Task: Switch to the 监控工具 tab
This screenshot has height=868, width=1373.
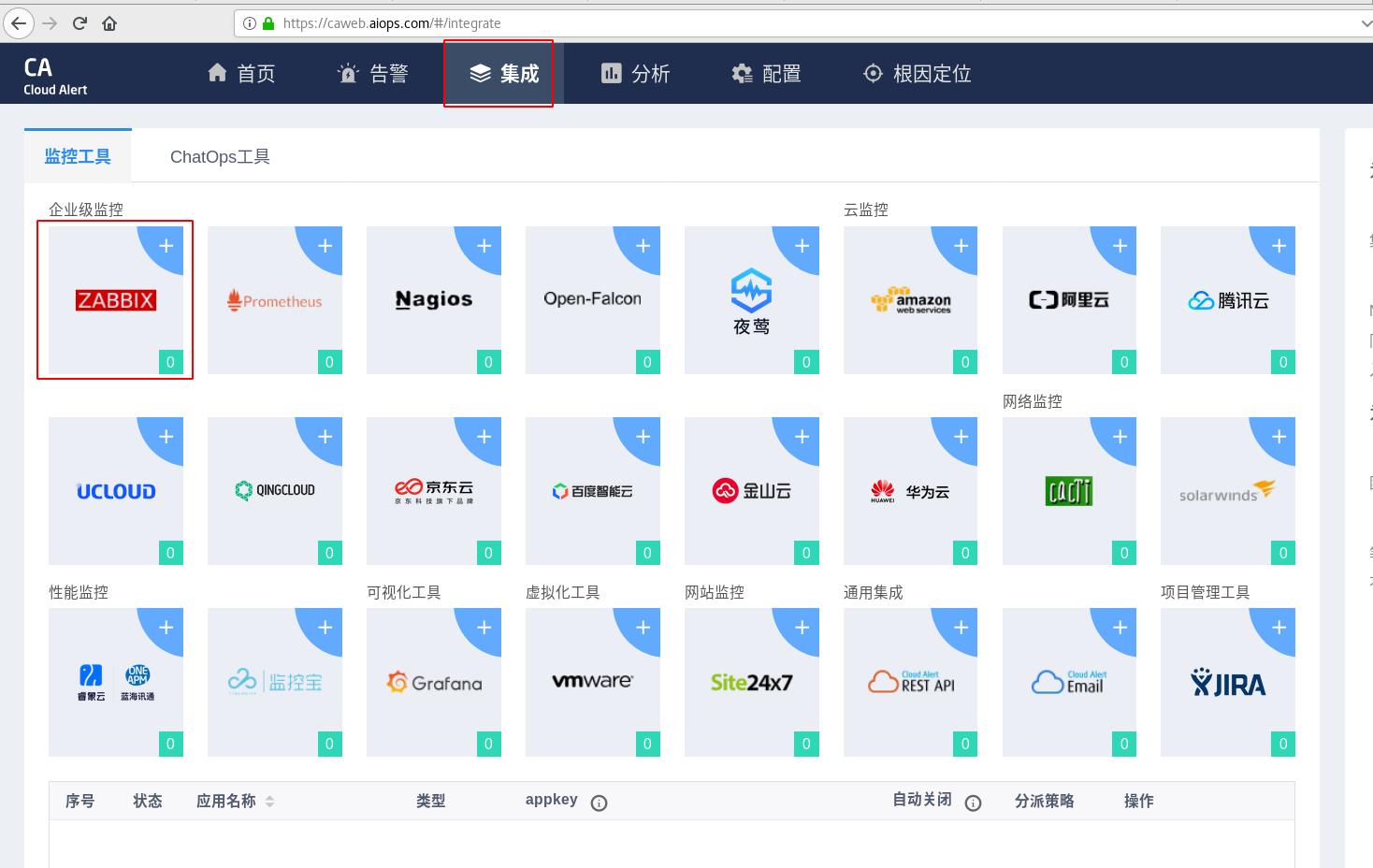Action: coord(78,157)
